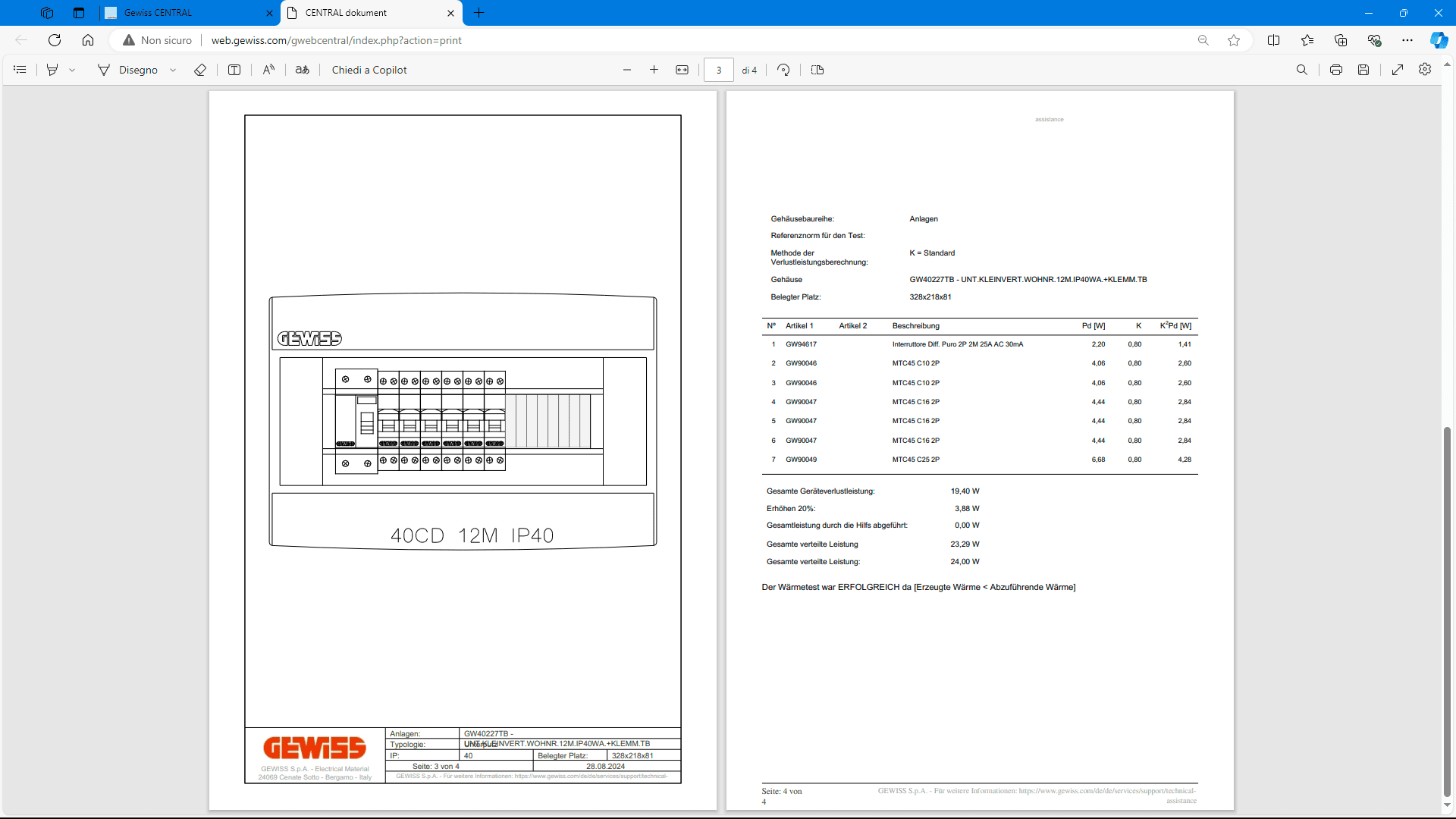Click the scroll down arrow
This screenshot has height=819, width=1456.
(x=1447, y=805)
